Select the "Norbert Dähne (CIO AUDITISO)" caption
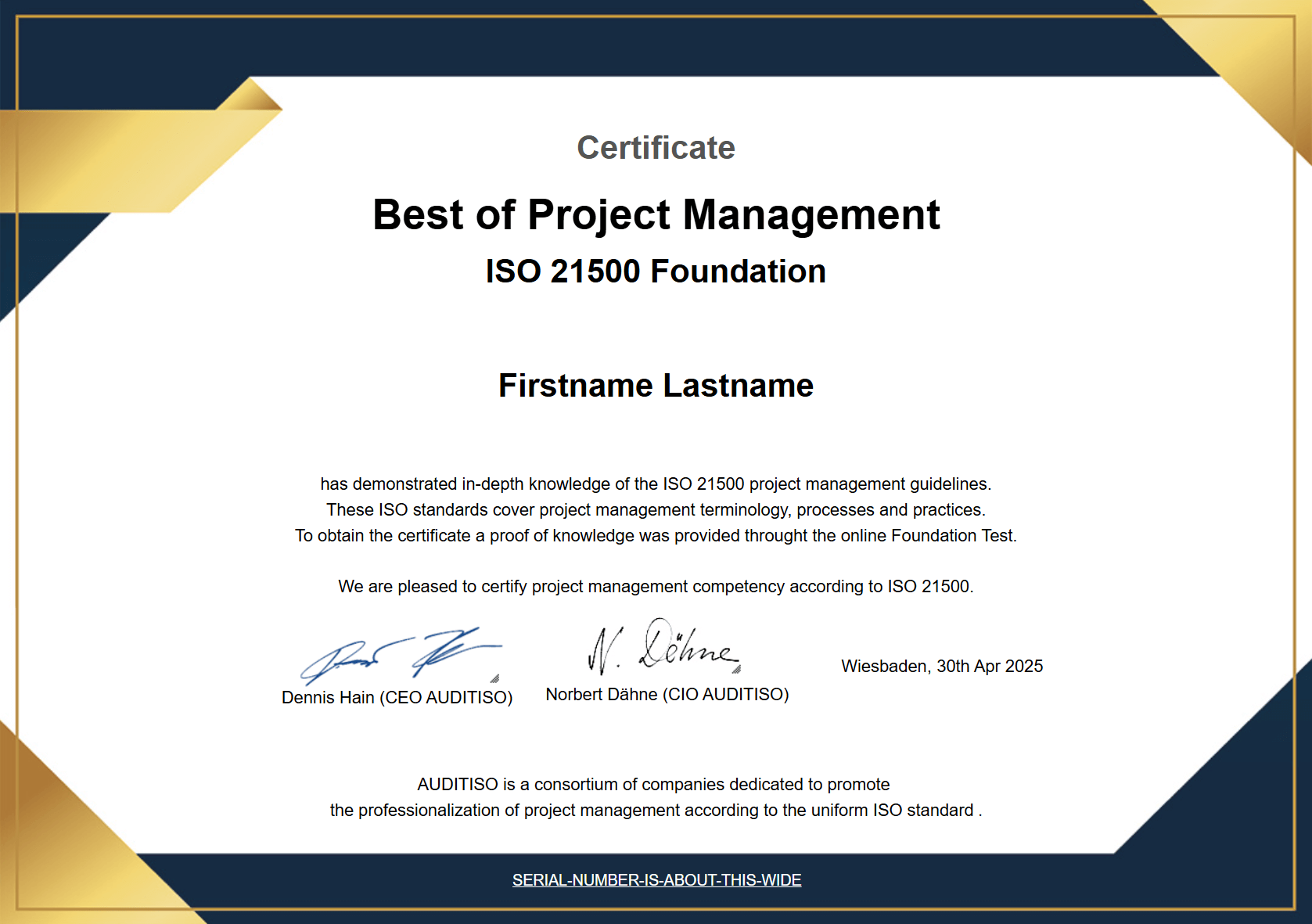The height and width of the screenshot is (924, 1312). click(667, 694)
